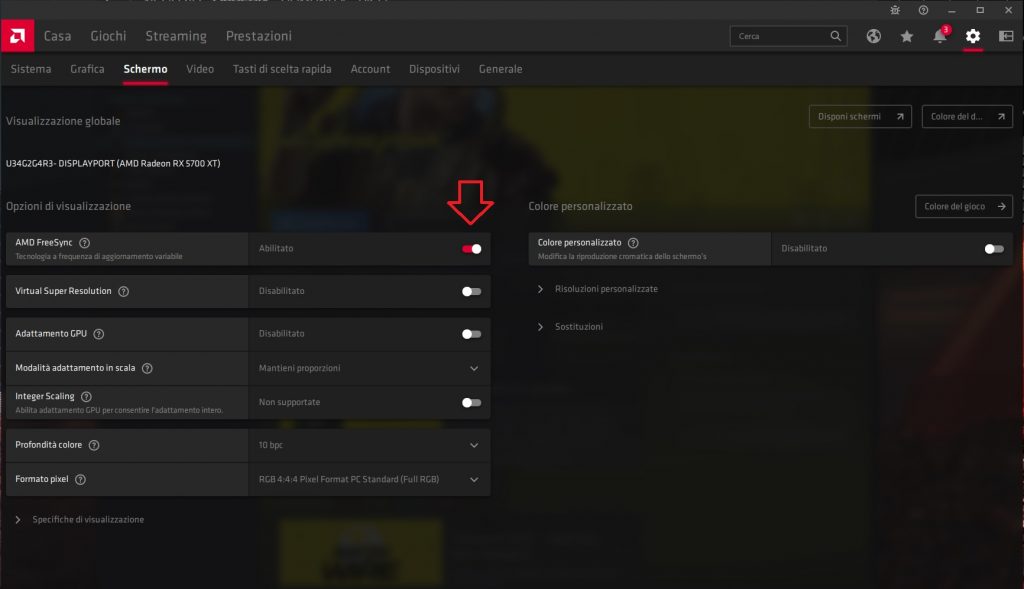Click the Disponi schermi button
The height and width of the screenshot is (589, 1024).
(860, 117)
